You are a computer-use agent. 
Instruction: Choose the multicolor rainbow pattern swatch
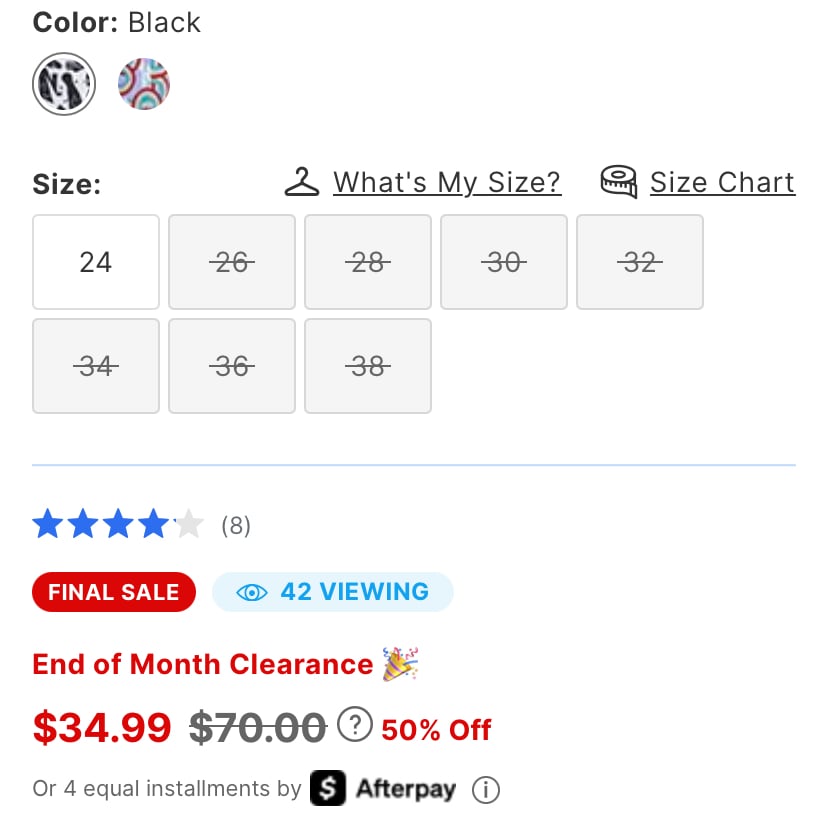pos(144,84)
